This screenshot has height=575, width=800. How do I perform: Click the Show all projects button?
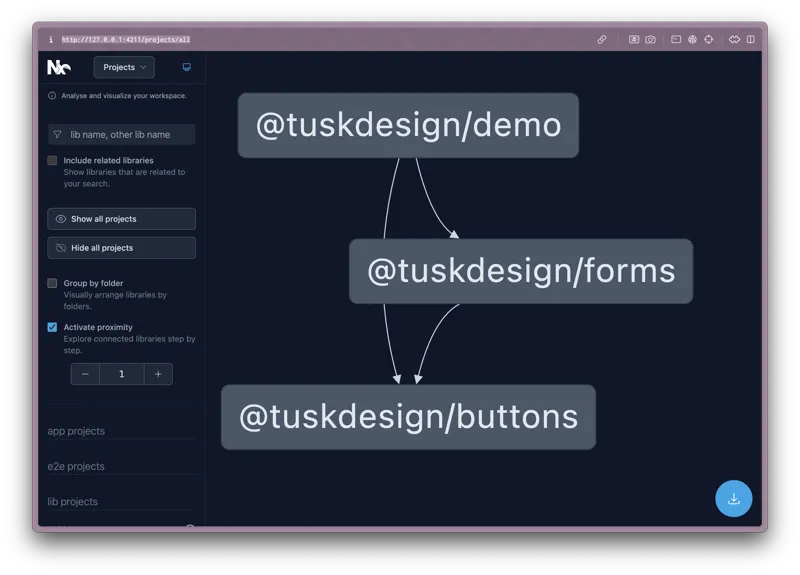point(121,219)
